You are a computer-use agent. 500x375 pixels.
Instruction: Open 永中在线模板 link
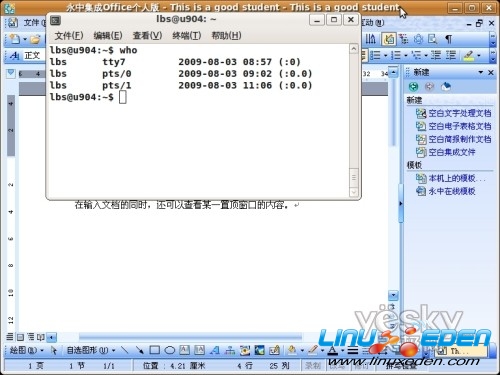point(452,191)
